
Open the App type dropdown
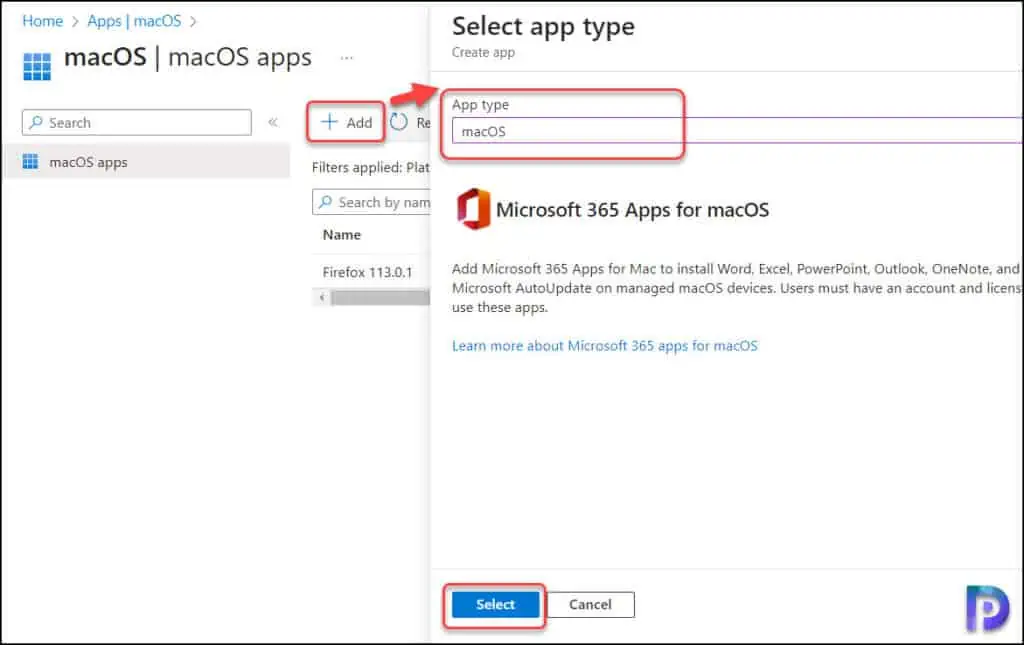click(x=737, y=131)
